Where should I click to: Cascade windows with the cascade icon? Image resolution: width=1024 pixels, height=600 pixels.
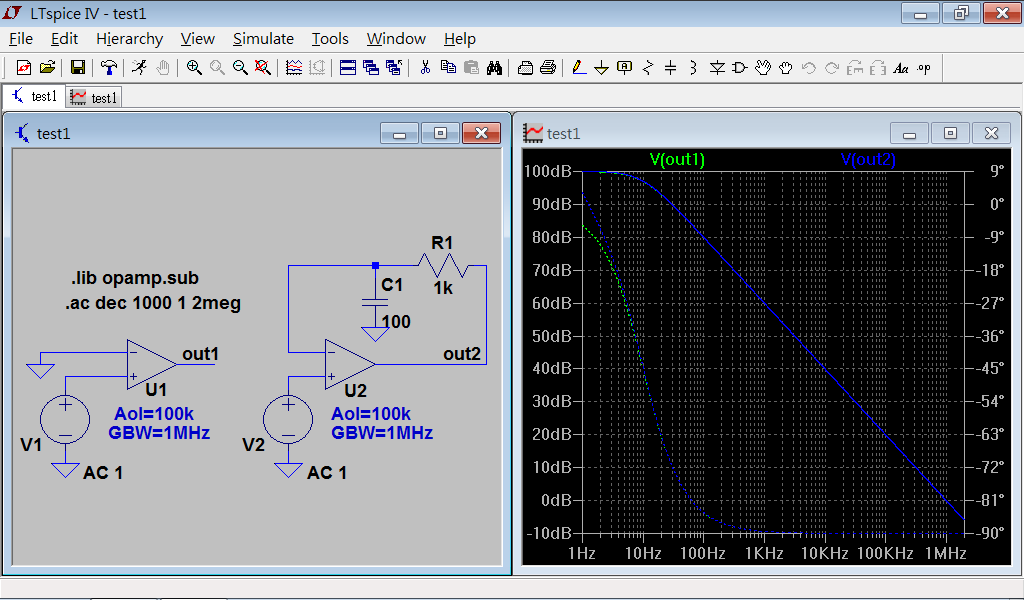370,67
